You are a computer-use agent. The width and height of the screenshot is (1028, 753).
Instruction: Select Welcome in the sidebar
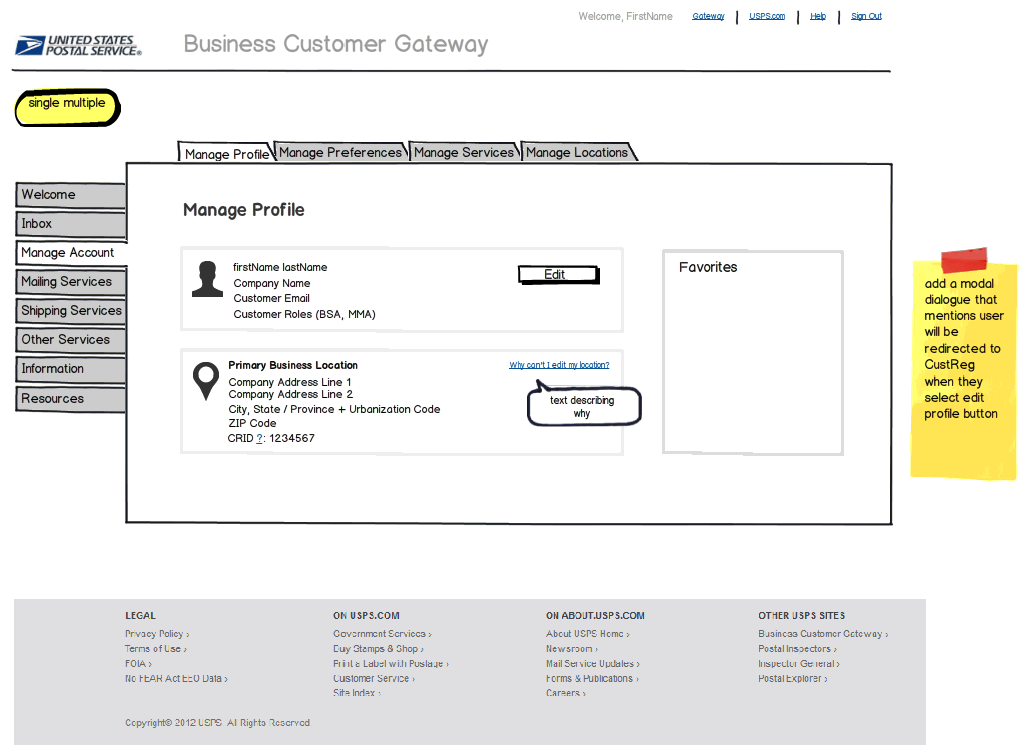70,195
